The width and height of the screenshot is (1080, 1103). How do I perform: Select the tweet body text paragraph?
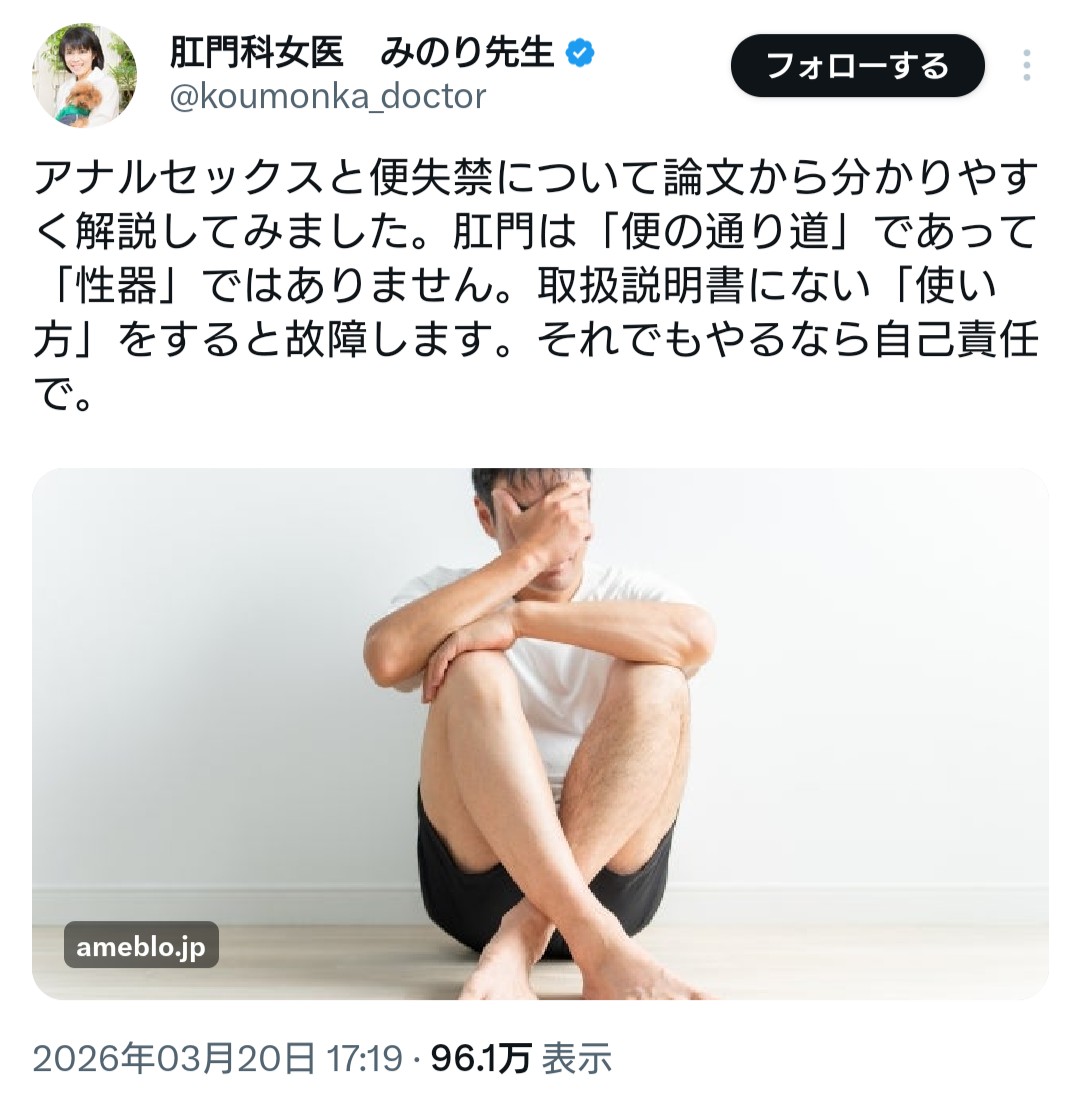click(536, 286)
